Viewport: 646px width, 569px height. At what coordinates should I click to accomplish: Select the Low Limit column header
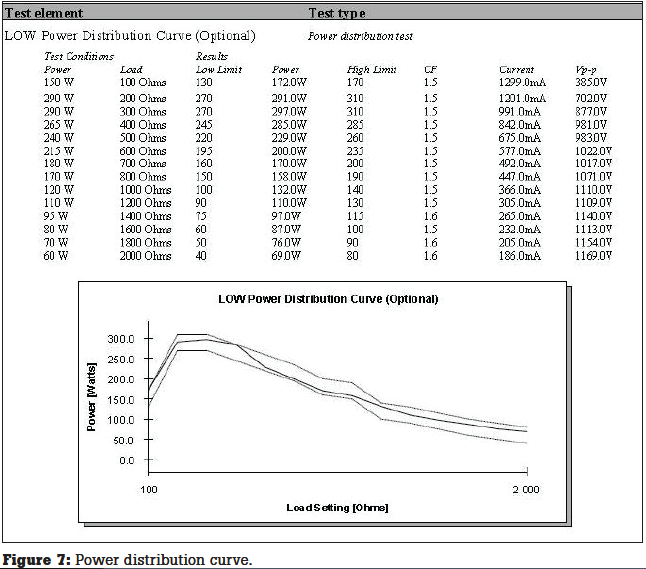point(217,69)
